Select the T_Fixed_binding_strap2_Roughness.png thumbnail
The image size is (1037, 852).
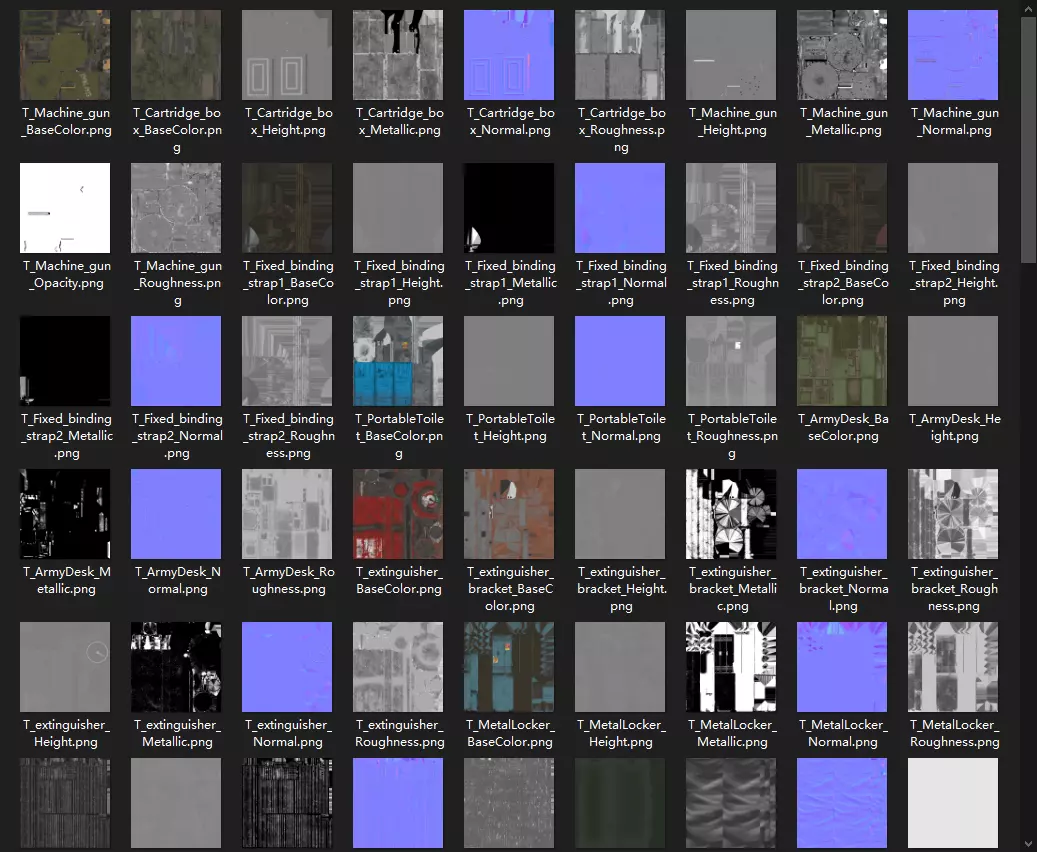click(287, 361)
